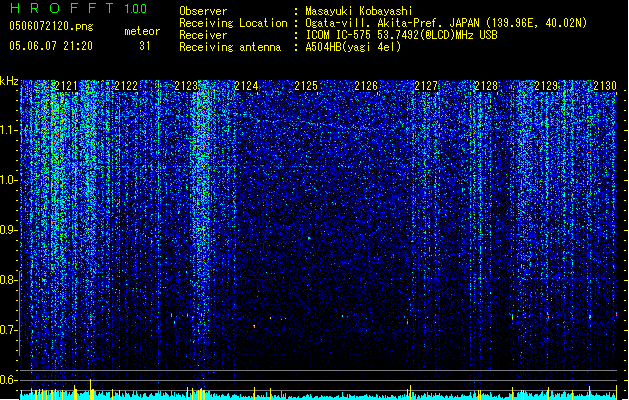Click the ICOM IC-575 53.7492 MHz USB text
The height and width of the screenshot is (400, 629).
coord(402,35)
